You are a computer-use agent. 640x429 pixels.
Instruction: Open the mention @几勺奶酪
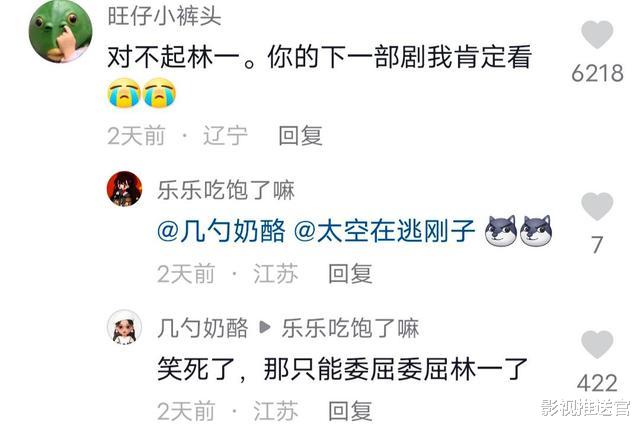[x=221, y=231]
